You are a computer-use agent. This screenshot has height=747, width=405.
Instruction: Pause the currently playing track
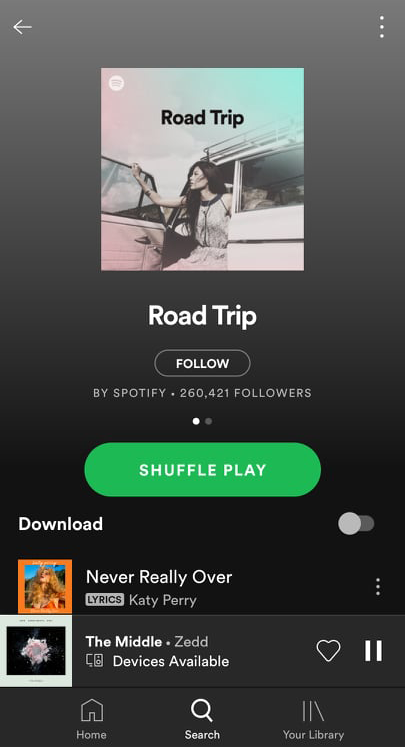coord(374,650)
